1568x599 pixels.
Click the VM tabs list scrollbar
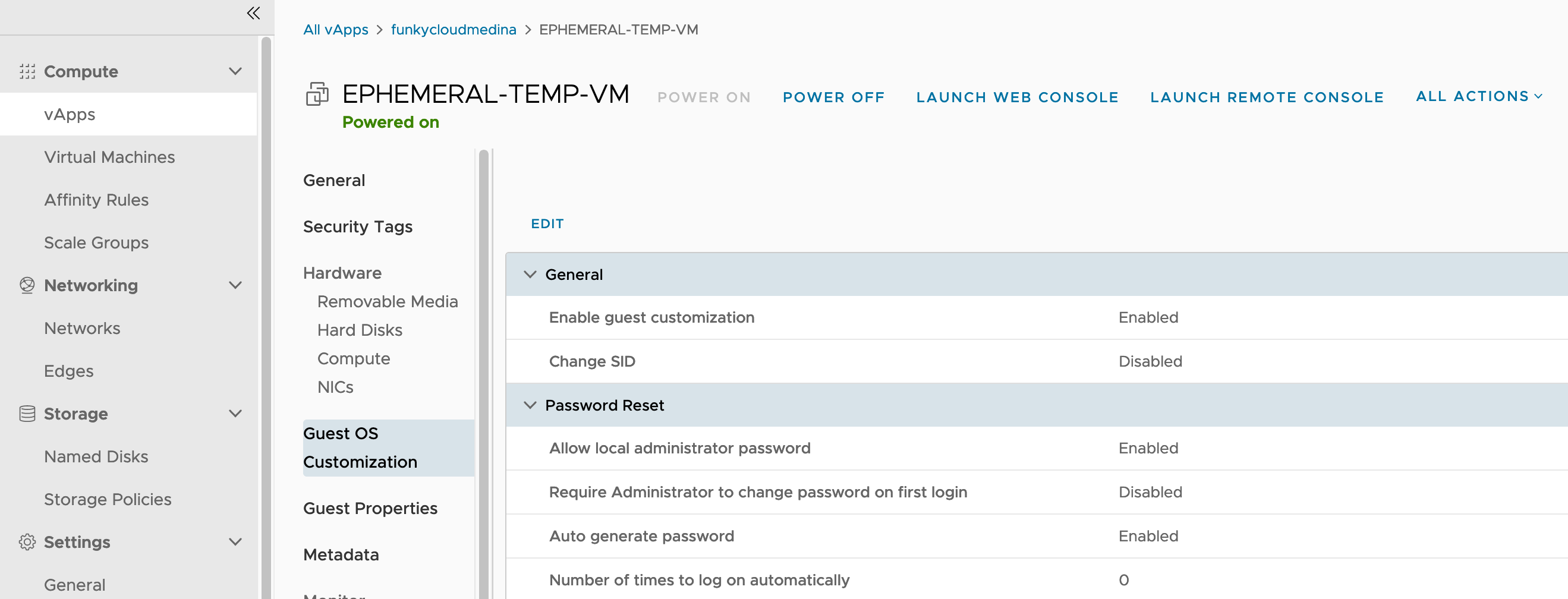pos(484,374)
